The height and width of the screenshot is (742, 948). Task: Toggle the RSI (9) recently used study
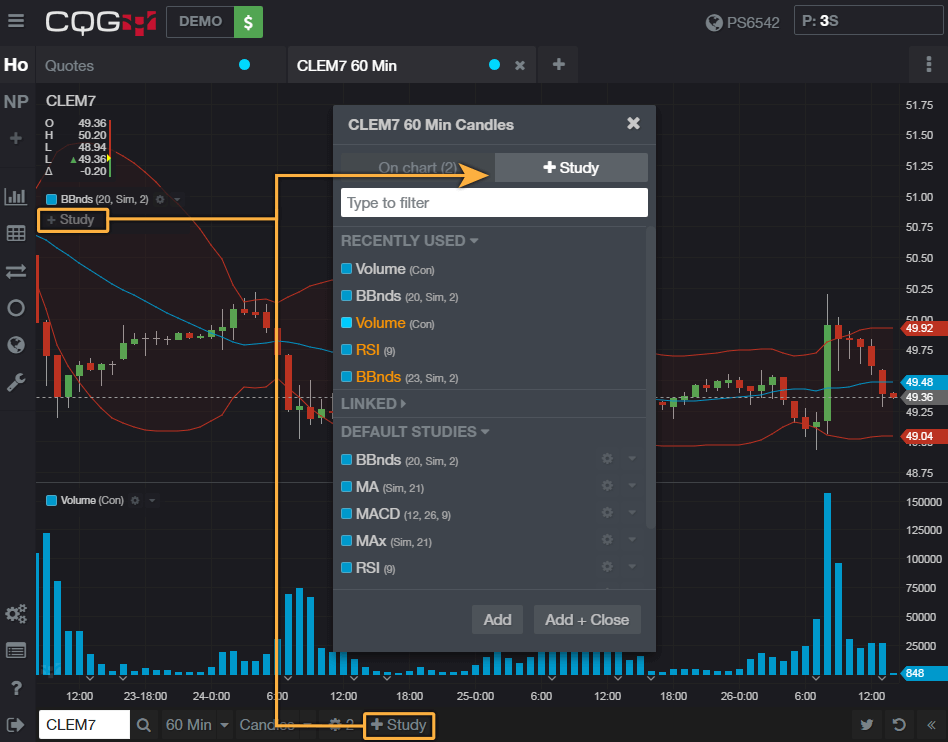coord(368,350)
